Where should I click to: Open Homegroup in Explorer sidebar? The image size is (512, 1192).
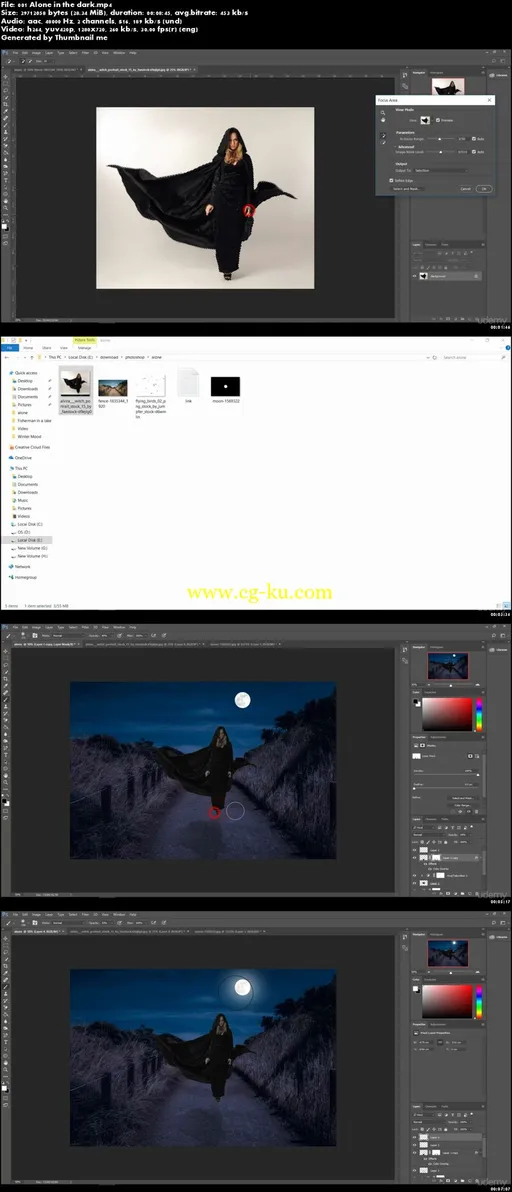click(x=24, y=577)
